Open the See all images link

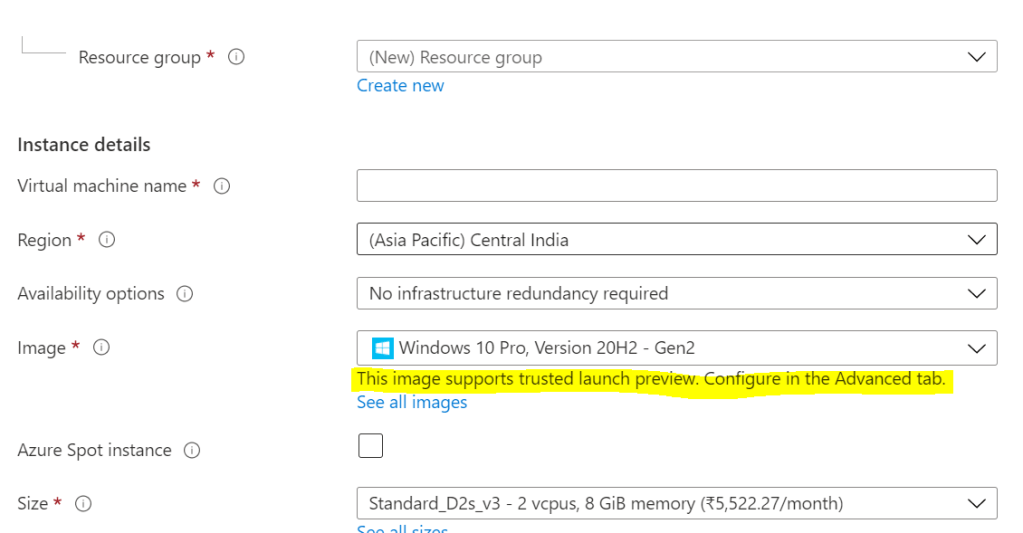pyautogui.click(x=412, y=402)
